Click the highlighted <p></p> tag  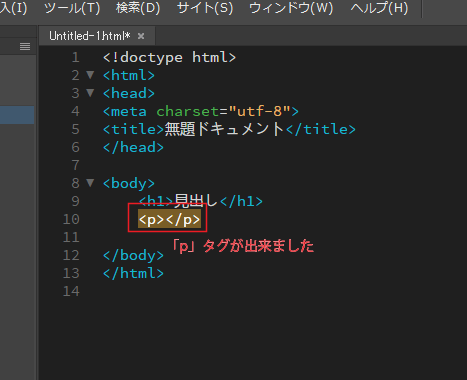(169, 219)
